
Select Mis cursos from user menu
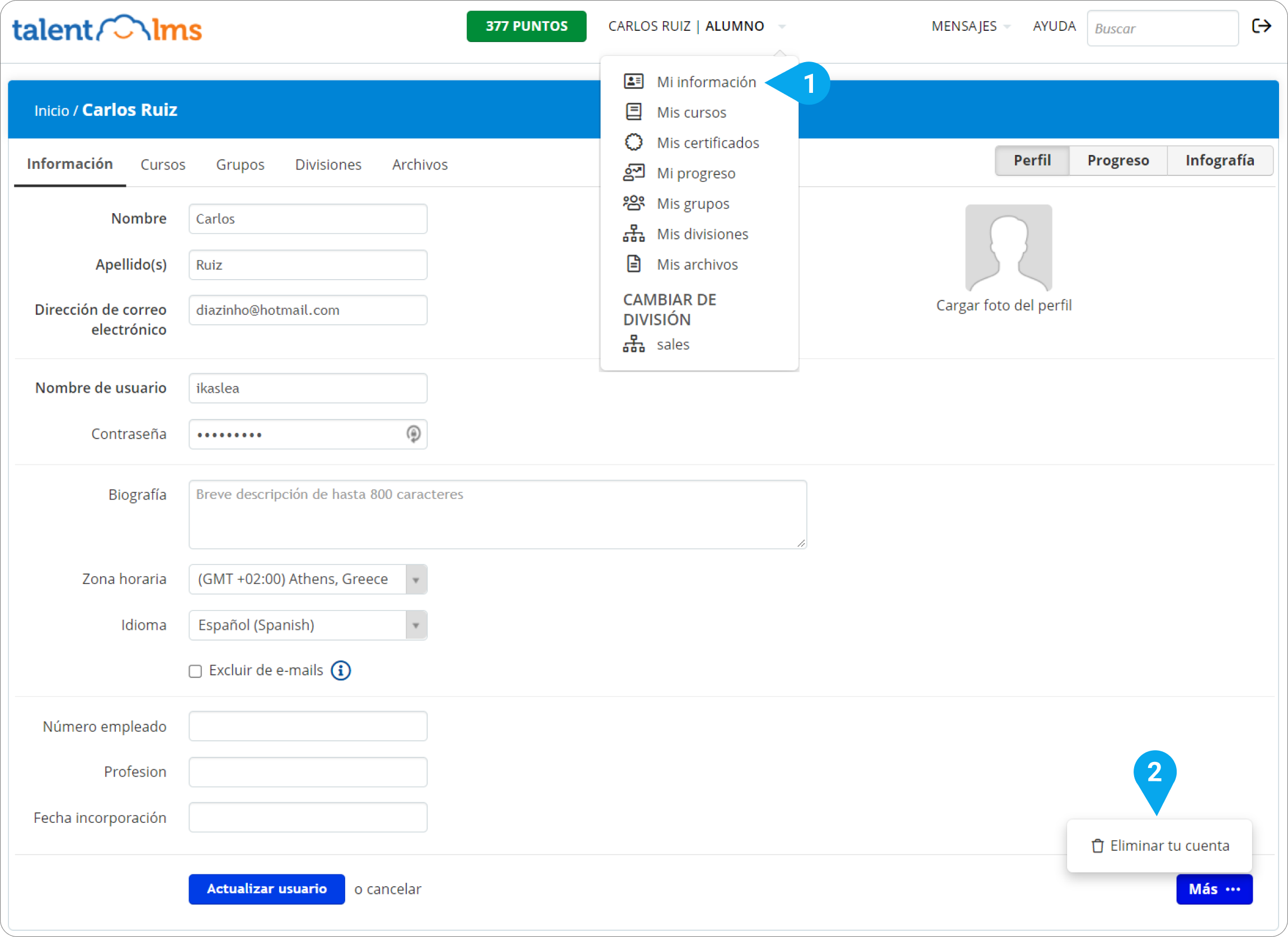691,112
